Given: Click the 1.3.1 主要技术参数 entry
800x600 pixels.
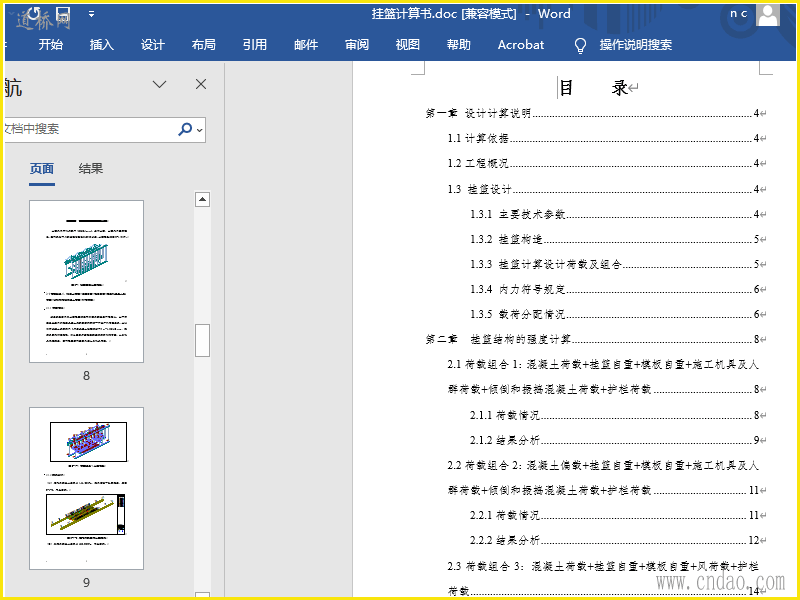Looking at the screenshot, I should click(x=615, y=214).
